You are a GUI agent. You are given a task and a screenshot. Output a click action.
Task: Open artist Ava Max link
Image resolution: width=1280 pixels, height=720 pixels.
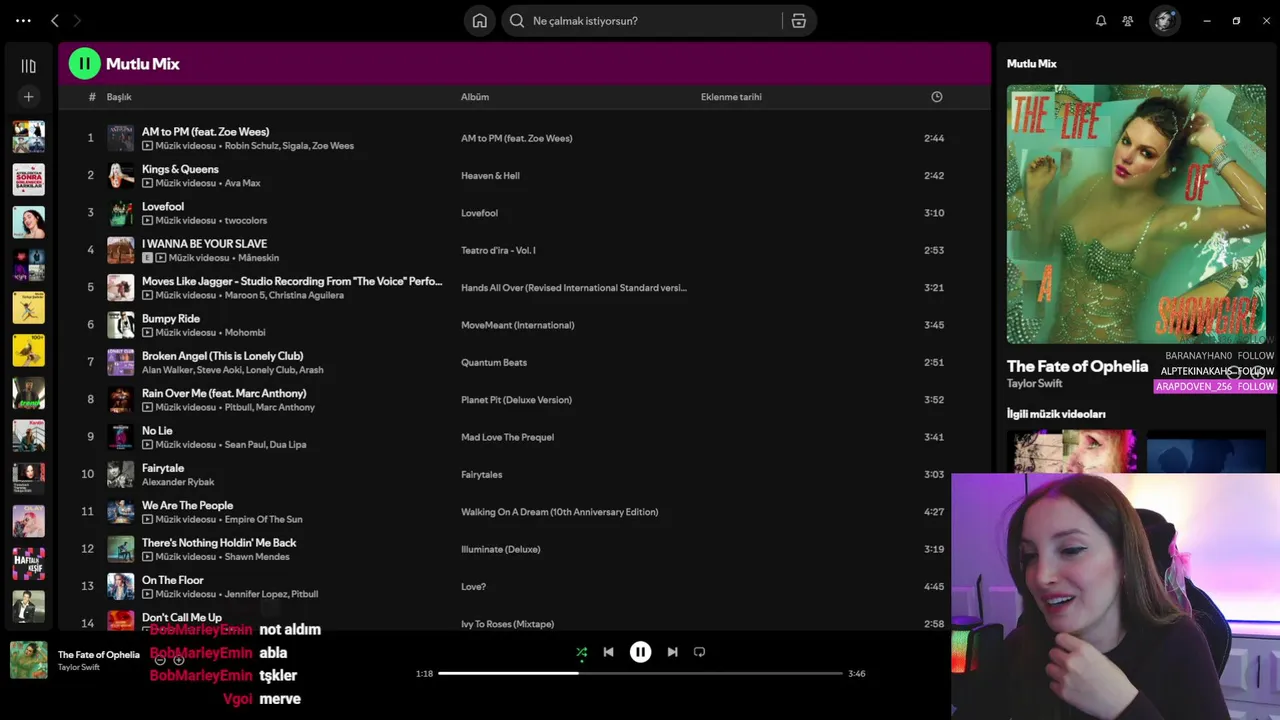[x=242, y=183]
